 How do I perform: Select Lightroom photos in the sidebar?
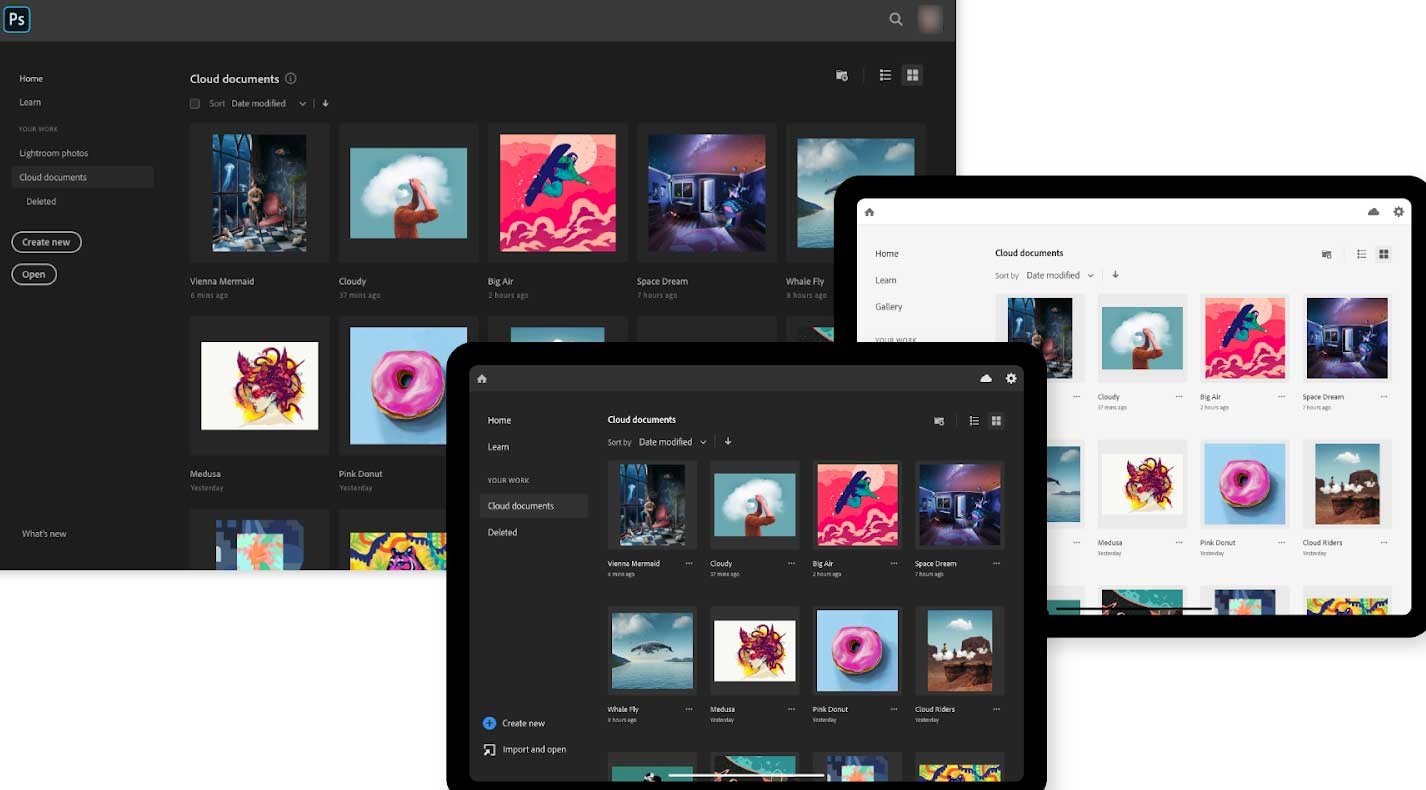tap(54, 152)
